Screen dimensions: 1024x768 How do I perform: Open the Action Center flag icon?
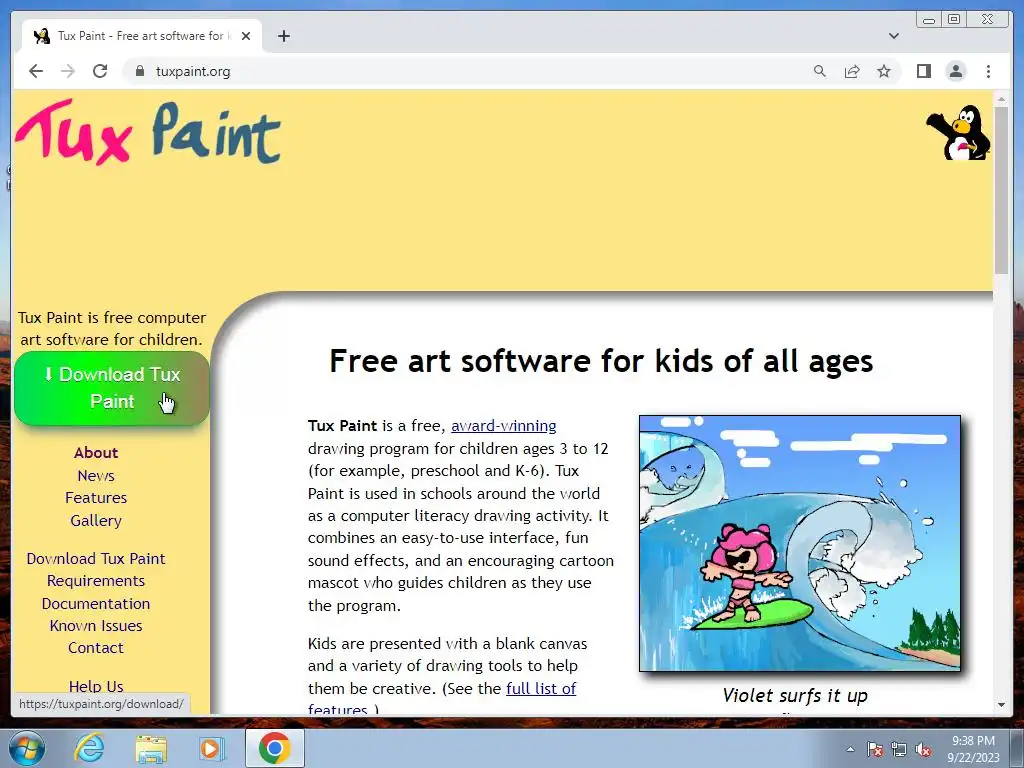(x=875, y=749)
